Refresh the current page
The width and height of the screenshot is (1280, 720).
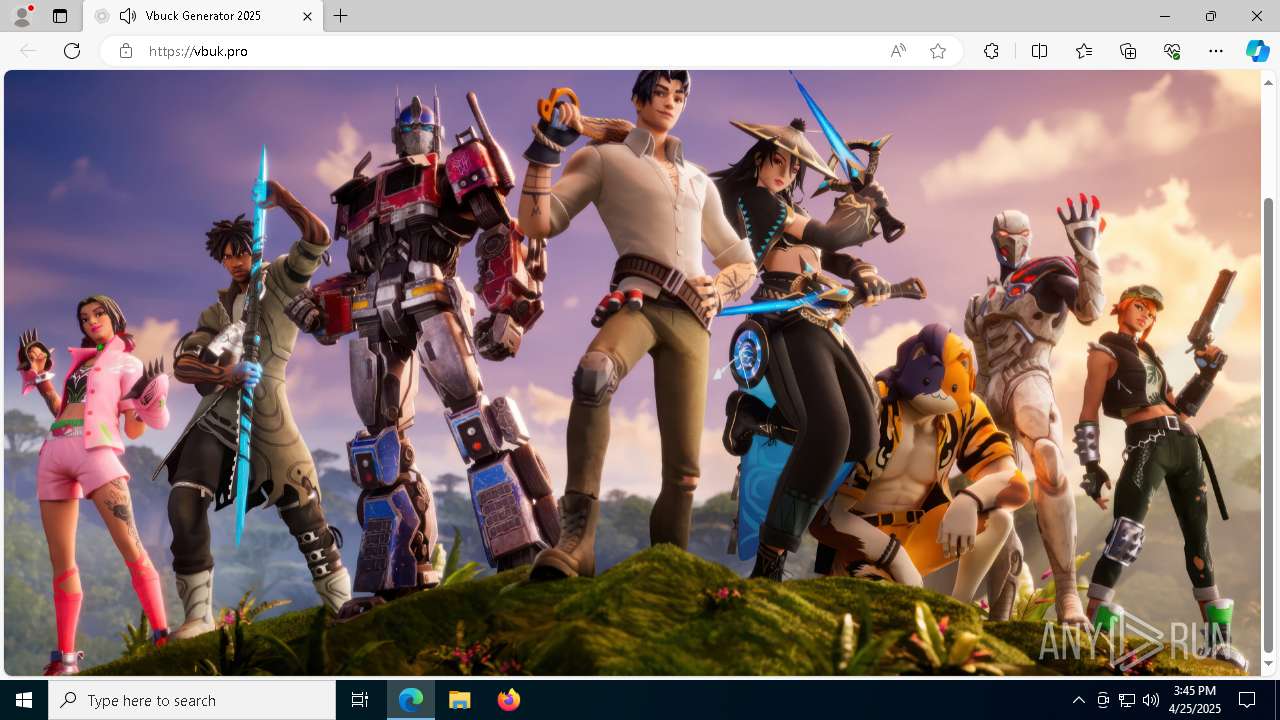[x=72, y=51]
